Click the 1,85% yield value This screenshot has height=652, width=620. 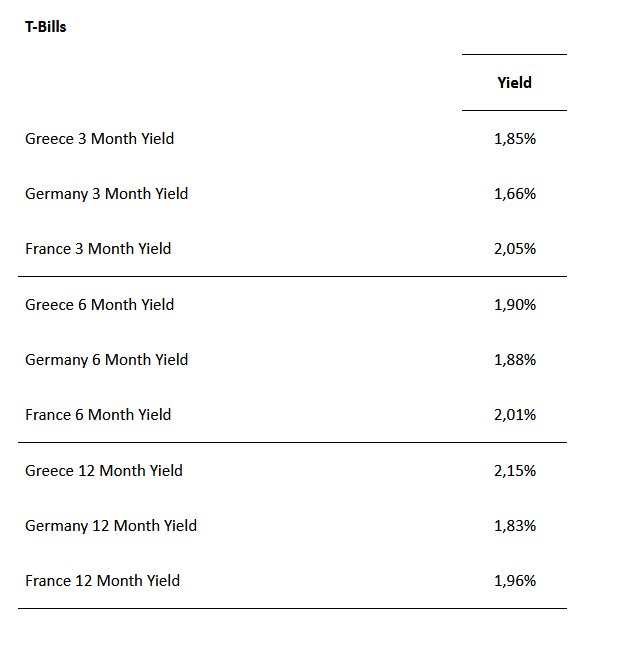click(515, 139)
